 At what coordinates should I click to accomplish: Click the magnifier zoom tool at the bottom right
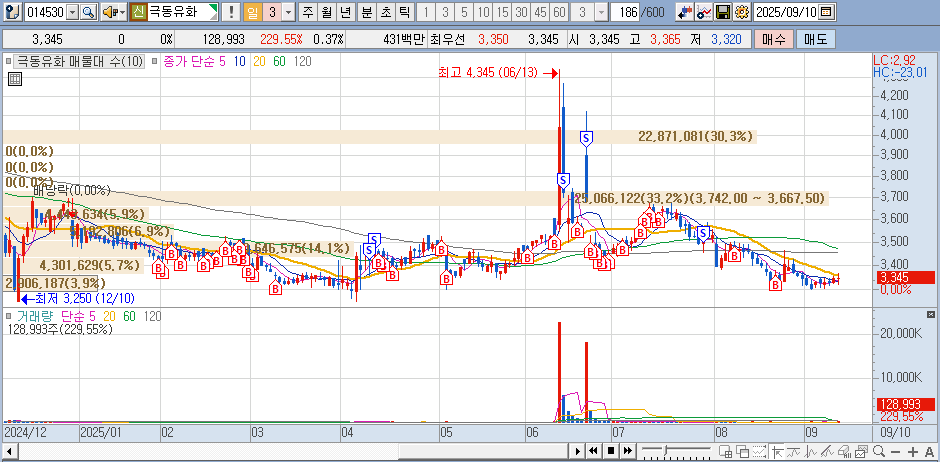[x=879, y=451]
